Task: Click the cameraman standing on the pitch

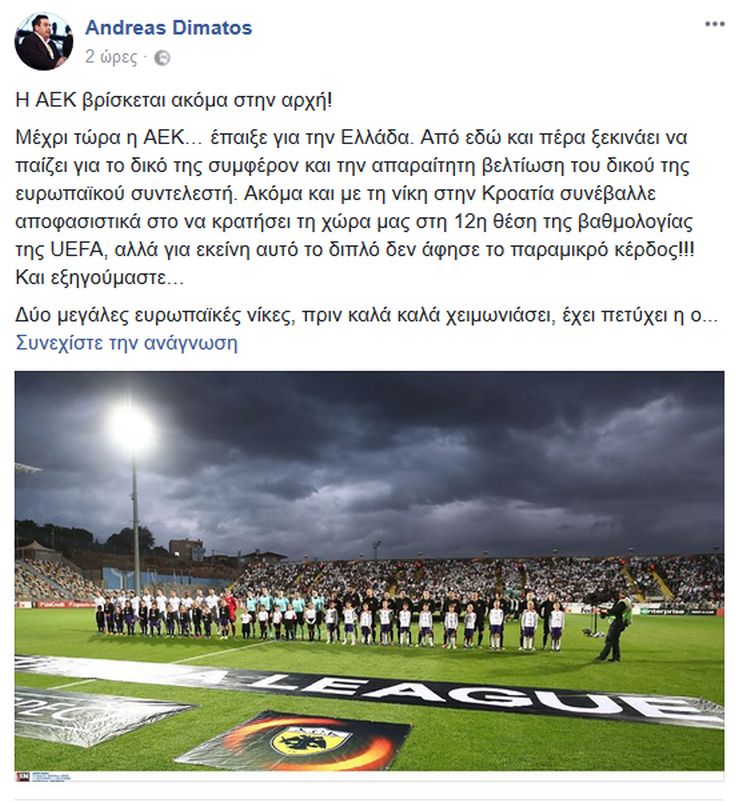Action: click(615, 626)
